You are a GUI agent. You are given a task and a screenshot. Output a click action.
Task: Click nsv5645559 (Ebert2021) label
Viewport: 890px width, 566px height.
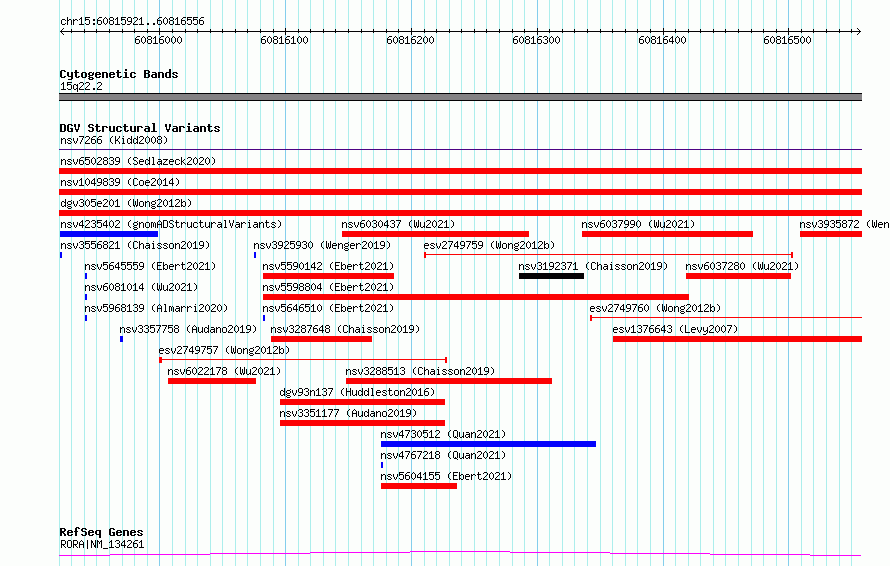click(150, 266)
